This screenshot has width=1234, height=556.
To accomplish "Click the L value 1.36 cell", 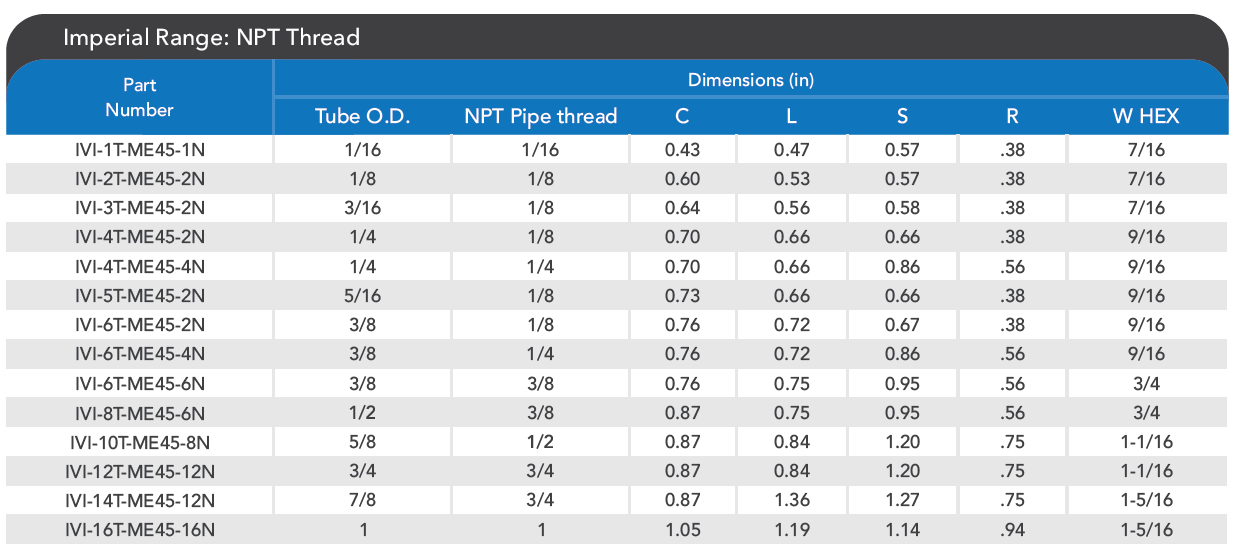I will [x=791, y=500].
